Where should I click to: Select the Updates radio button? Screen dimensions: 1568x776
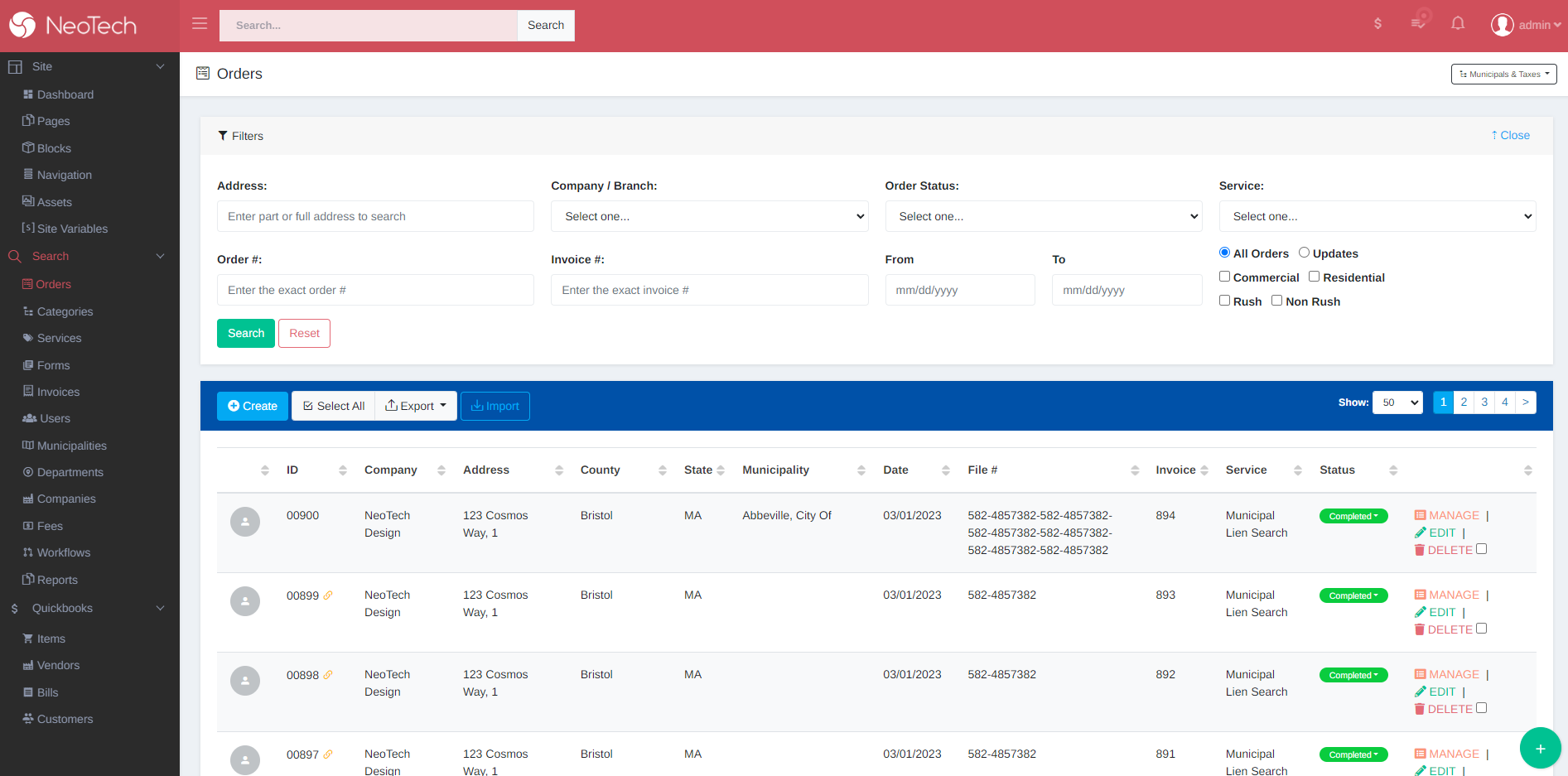point(1304,253)
